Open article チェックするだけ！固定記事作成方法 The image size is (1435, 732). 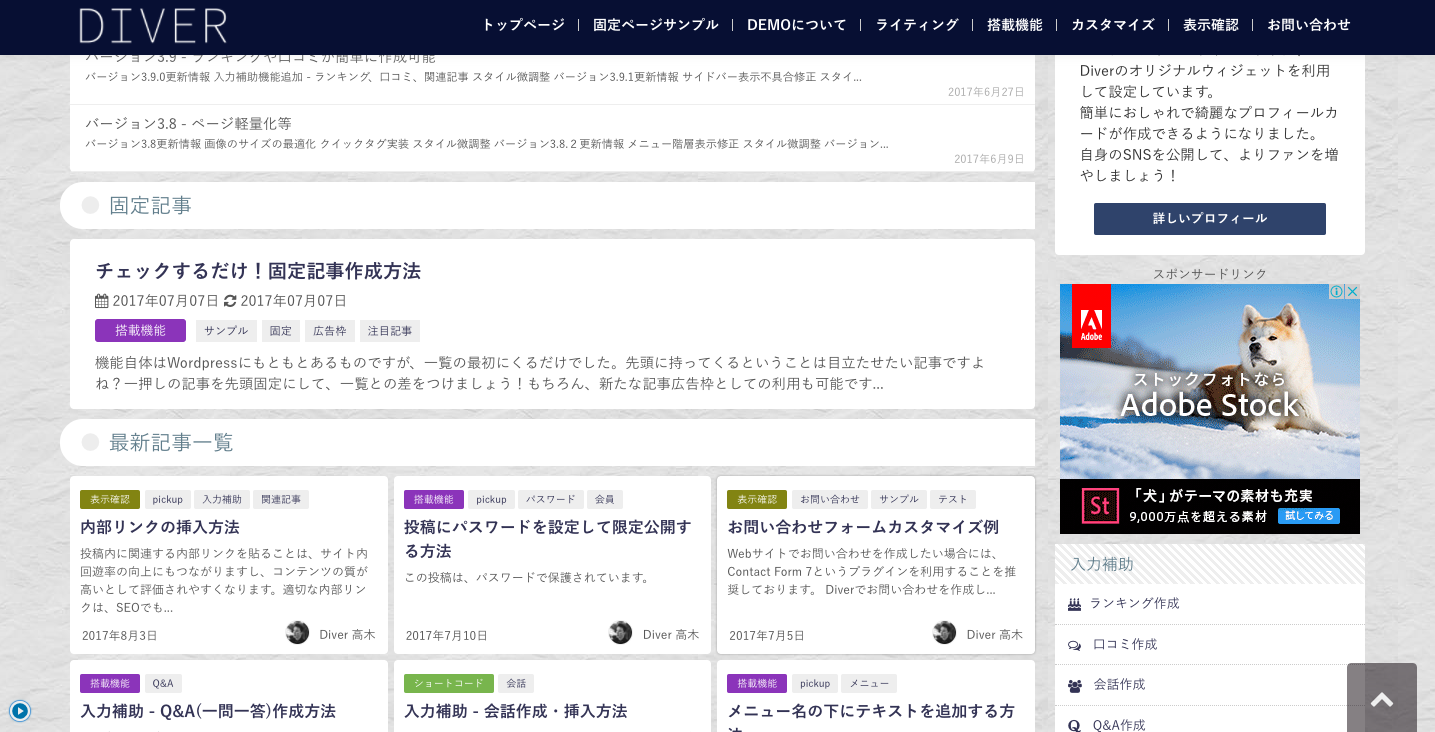pos(258,271)
